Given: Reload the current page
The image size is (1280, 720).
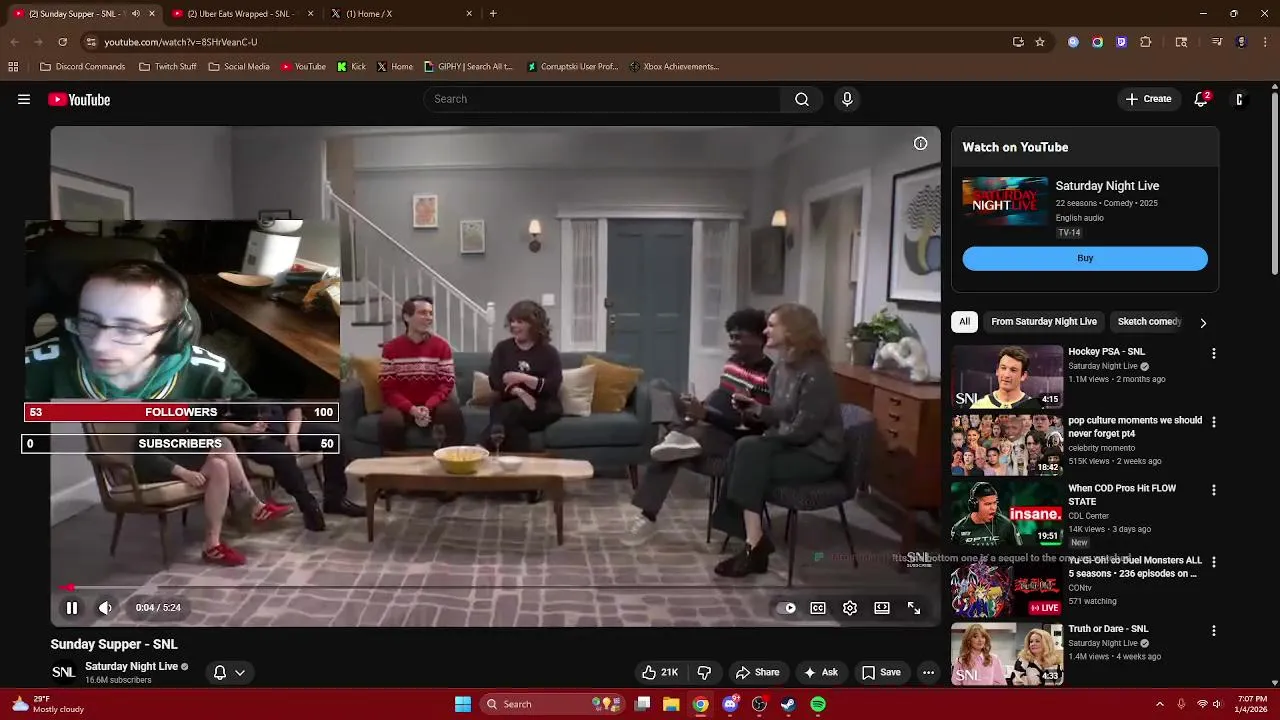Looking at the screenshot, I should [62, 42].
